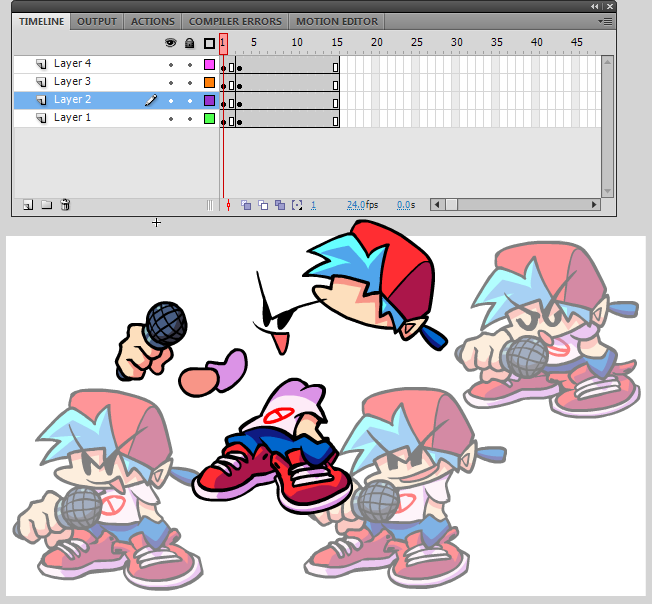The width and height of the screenshot is (652, 604).
Task: Click the lock icon column header
Action: coord(190,43)
